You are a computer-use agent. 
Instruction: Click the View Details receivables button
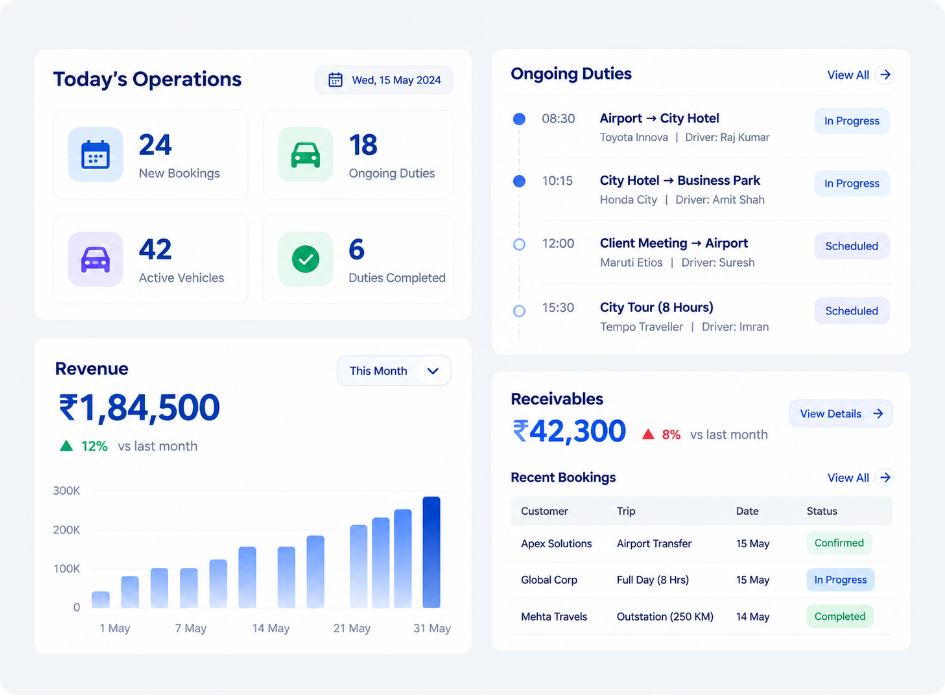[841, 413]
